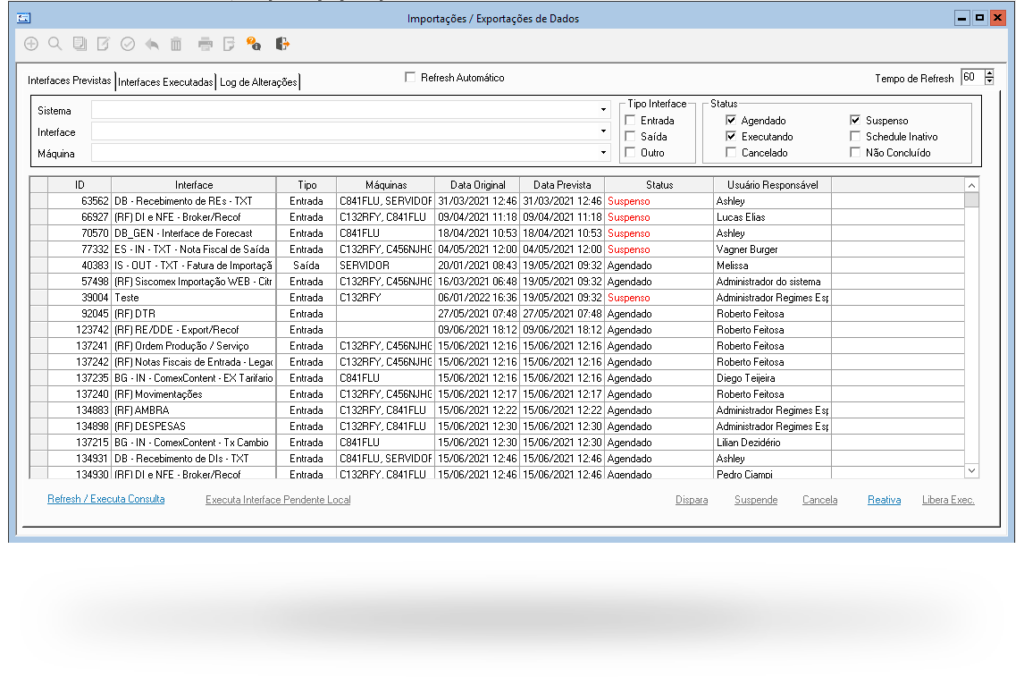Click user cell 'Melissa'
The image size is (1024, 684).
point(773,265)
